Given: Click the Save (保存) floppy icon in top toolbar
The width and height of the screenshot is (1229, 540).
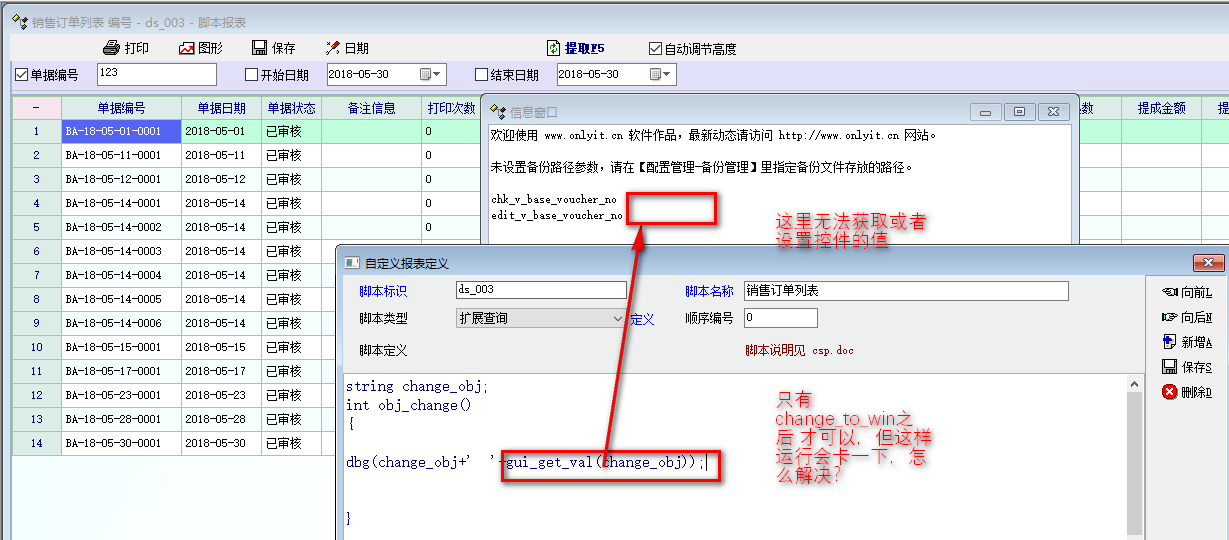Looking at the screenshot, I should 259,48.
